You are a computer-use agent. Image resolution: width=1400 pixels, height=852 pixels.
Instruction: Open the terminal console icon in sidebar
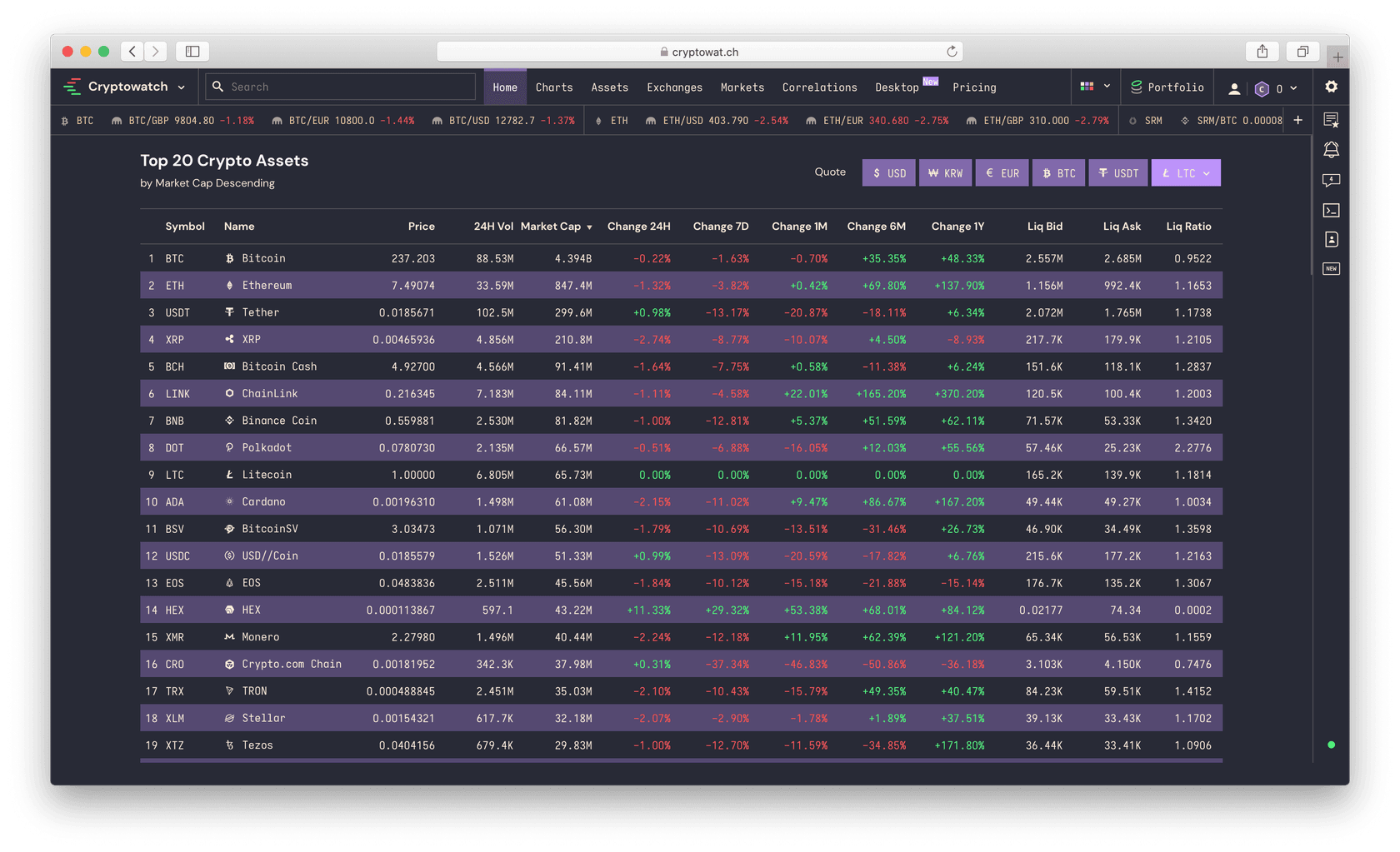pyautogui.click(x=1331, y=210)
